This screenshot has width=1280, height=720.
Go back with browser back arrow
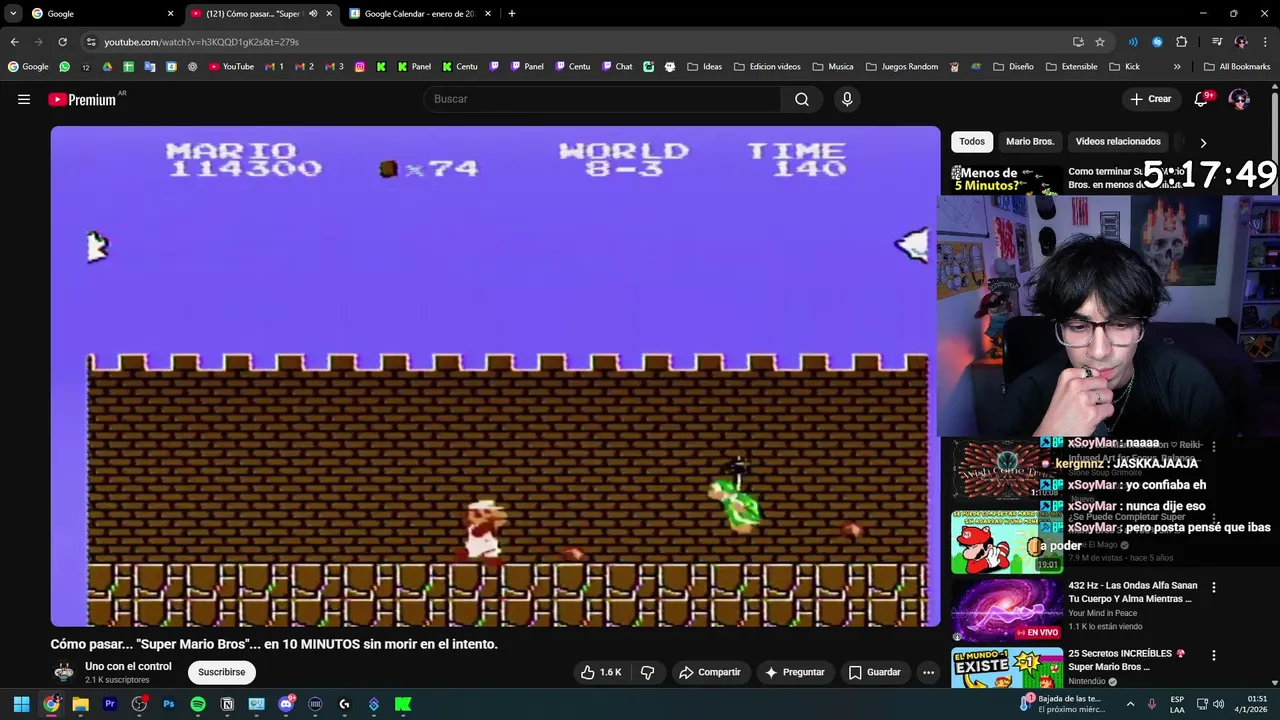pos(14,42)
